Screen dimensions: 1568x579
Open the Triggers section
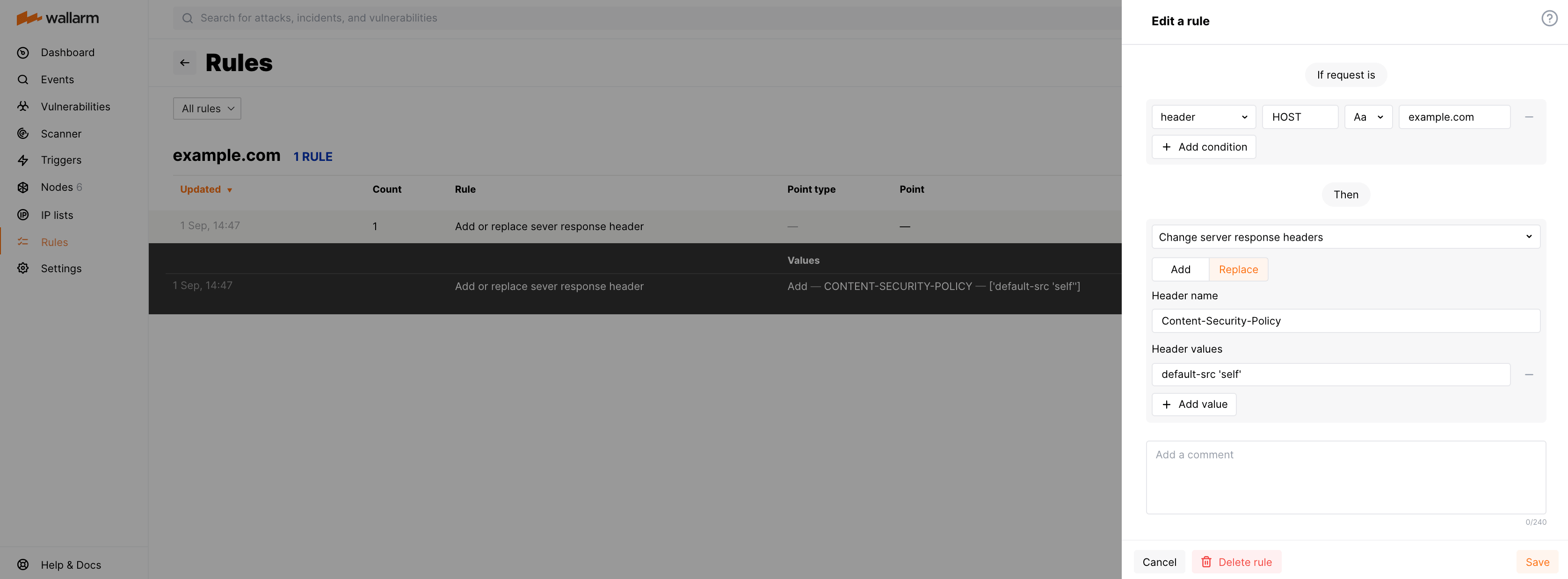coord(61,160)
